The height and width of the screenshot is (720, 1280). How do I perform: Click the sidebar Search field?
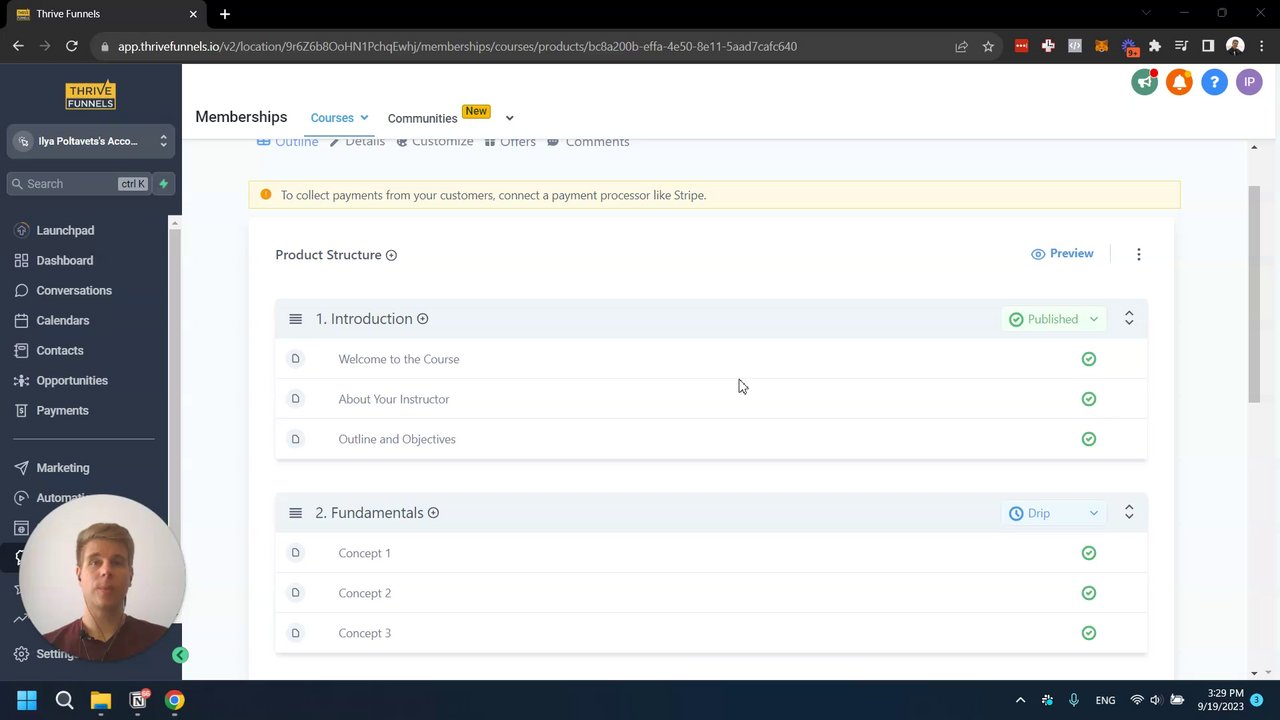[x=78, y=184]
